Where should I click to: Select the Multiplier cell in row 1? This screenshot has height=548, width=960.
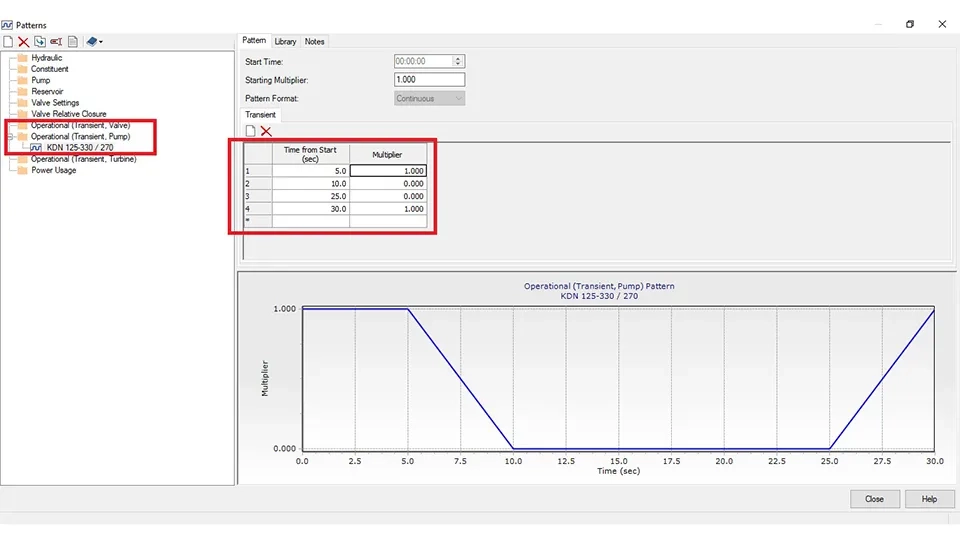coord(388,171)
